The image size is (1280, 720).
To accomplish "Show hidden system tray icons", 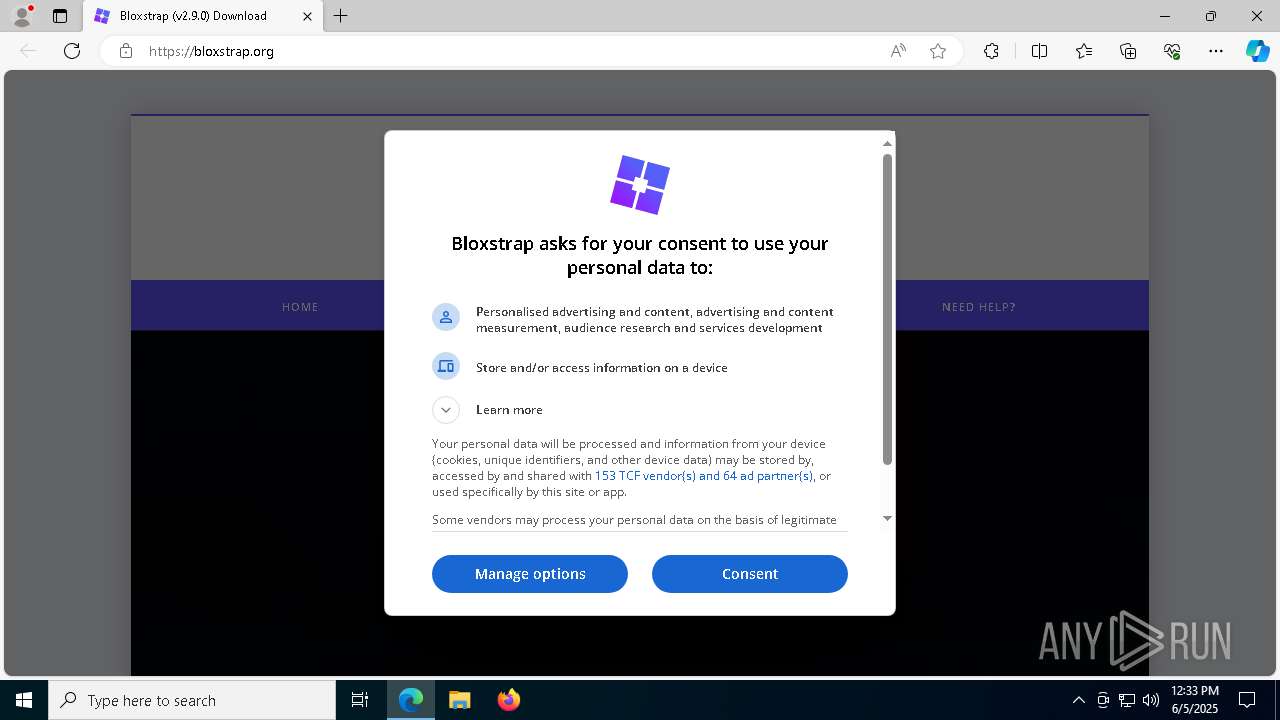I will pos(1078,700).
